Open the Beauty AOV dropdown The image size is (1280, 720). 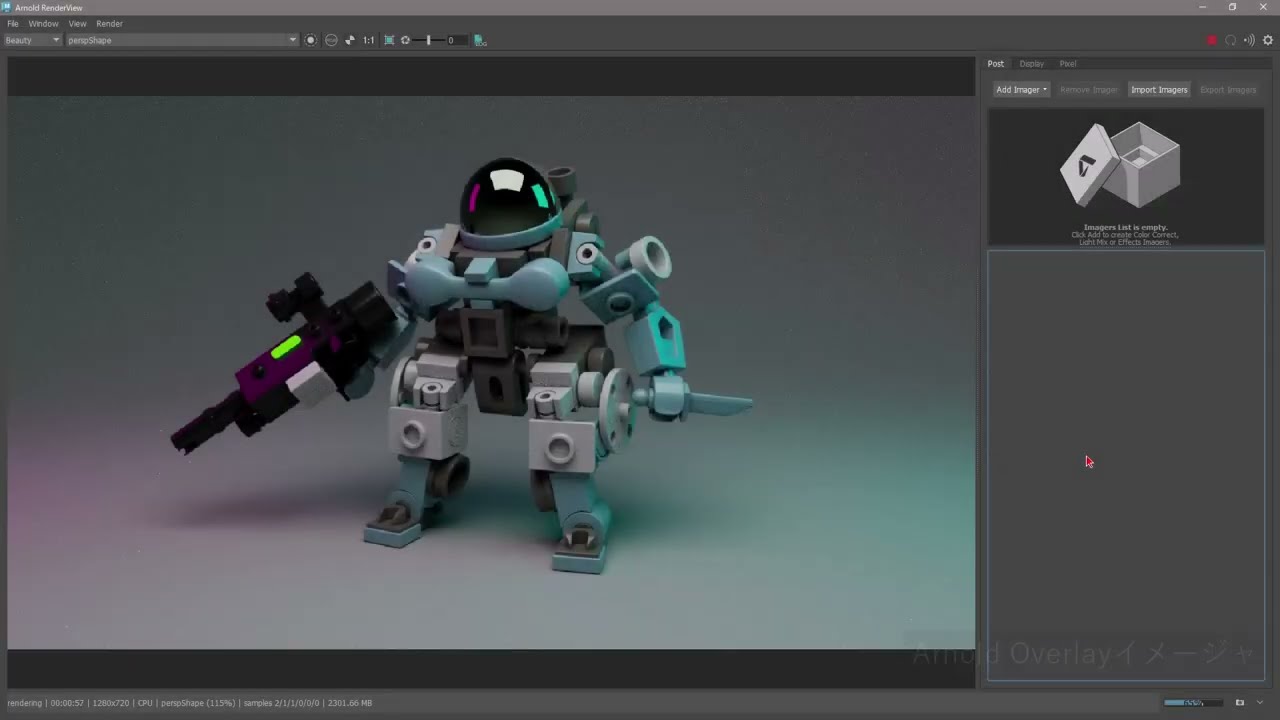30,40
